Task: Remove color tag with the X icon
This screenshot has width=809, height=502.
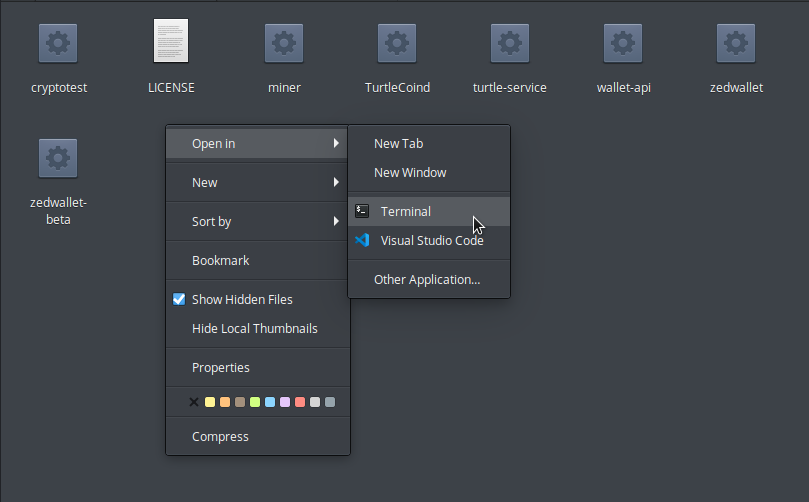Action: tap(194, 402)
